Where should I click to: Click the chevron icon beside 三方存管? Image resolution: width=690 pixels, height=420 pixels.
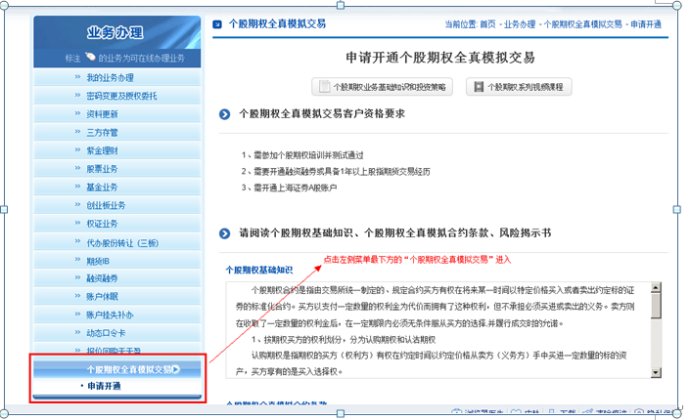point(77,132)
